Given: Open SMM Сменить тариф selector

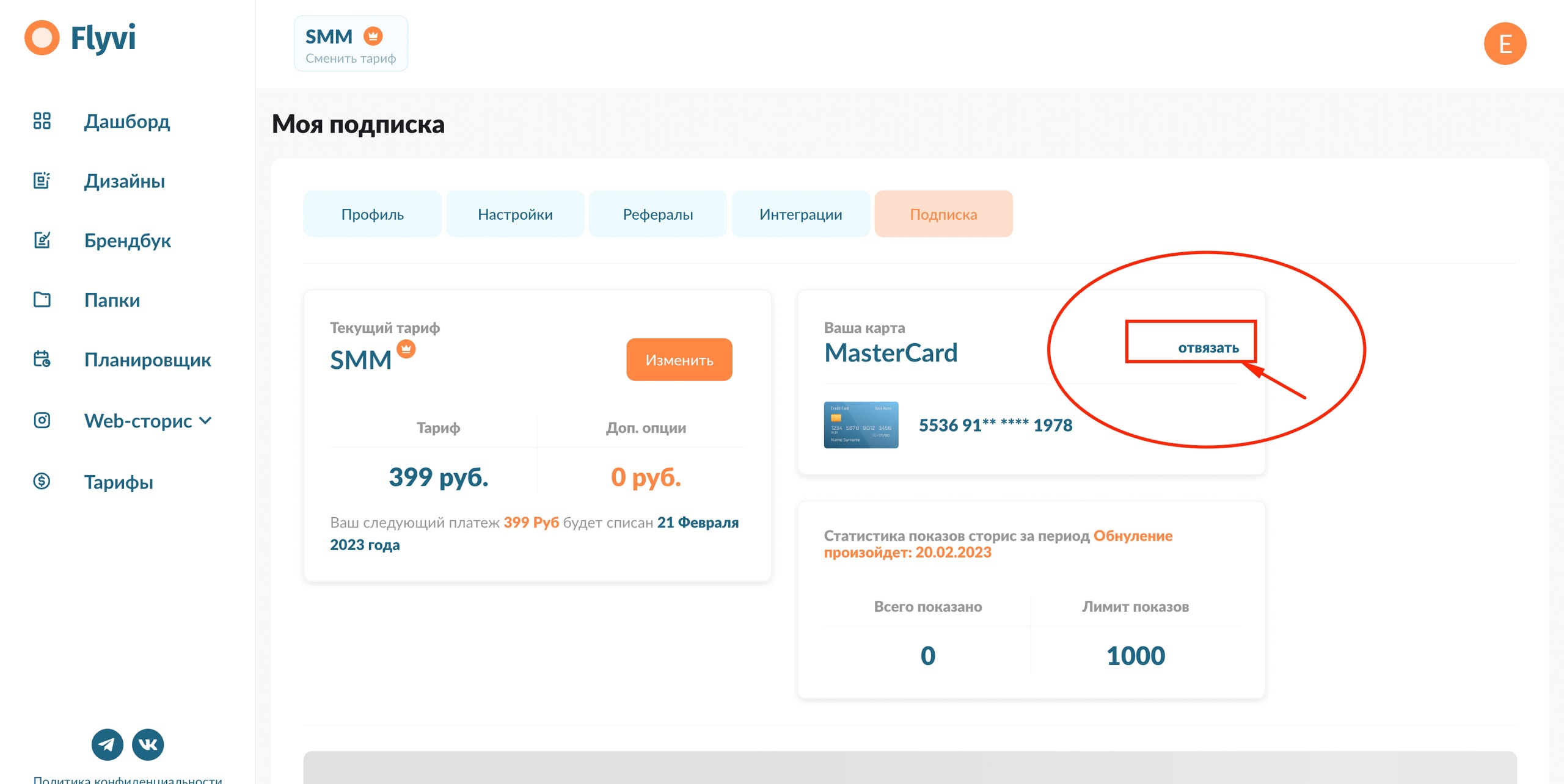Looking at the screenshot, I should tap(351, 44).
